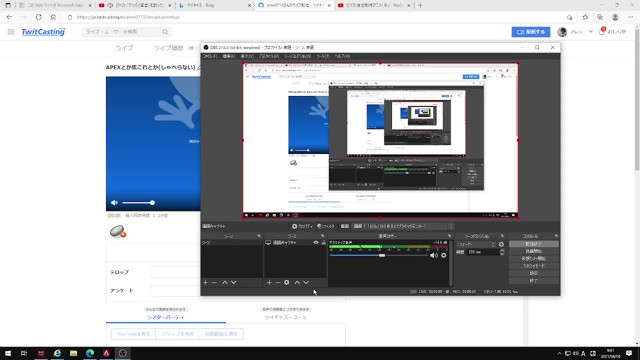The width and height of the screenshot is (640, 360).
Task: Open the Scene Collection menu in OBS
Action: coord(298,56)
